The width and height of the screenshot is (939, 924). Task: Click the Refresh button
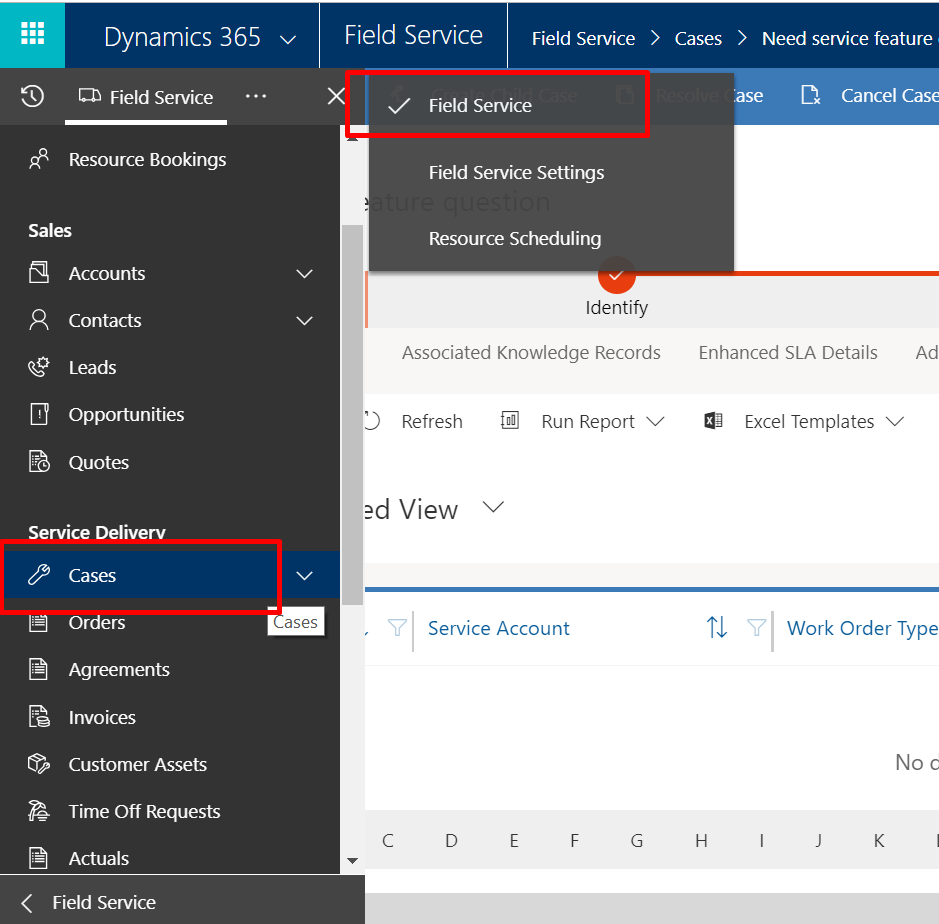431,421
